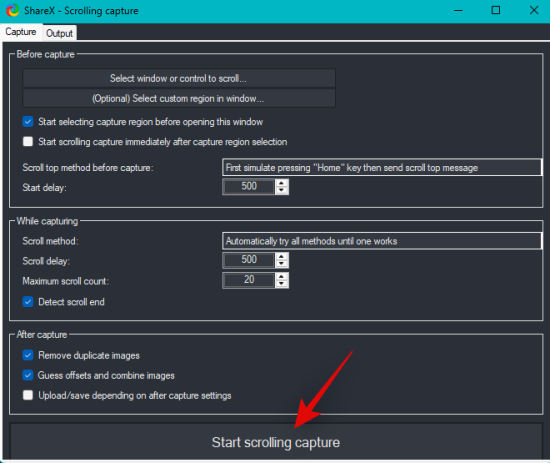Click the Start delay value field
Image resolution: width=550 pixels, height=463 pixels.
click(x=248, y=186)
